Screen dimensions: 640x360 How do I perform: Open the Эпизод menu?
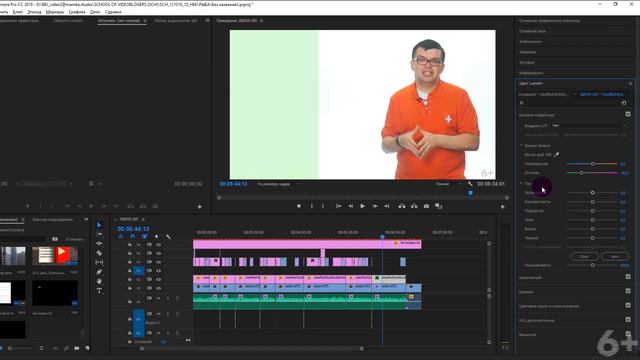coord(34,12)
